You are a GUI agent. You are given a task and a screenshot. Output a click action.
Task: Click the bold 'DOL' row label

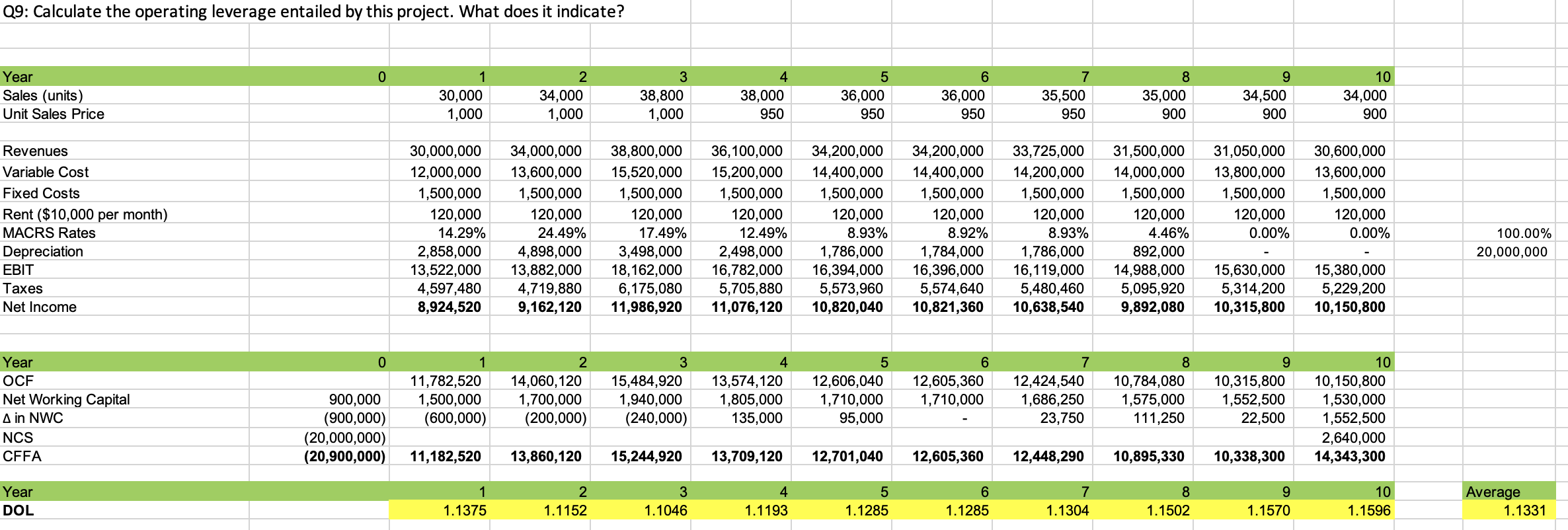tap(18, 510)
